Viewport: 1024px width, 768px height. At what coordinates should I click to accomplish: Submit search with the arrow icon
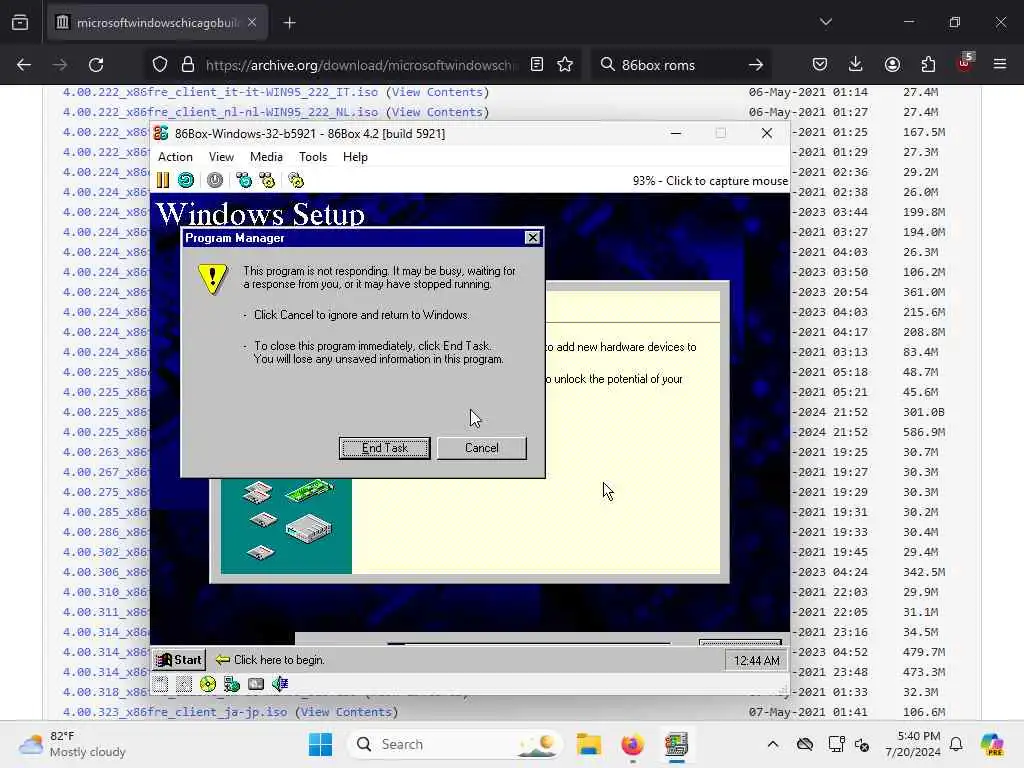pos(756,65)
